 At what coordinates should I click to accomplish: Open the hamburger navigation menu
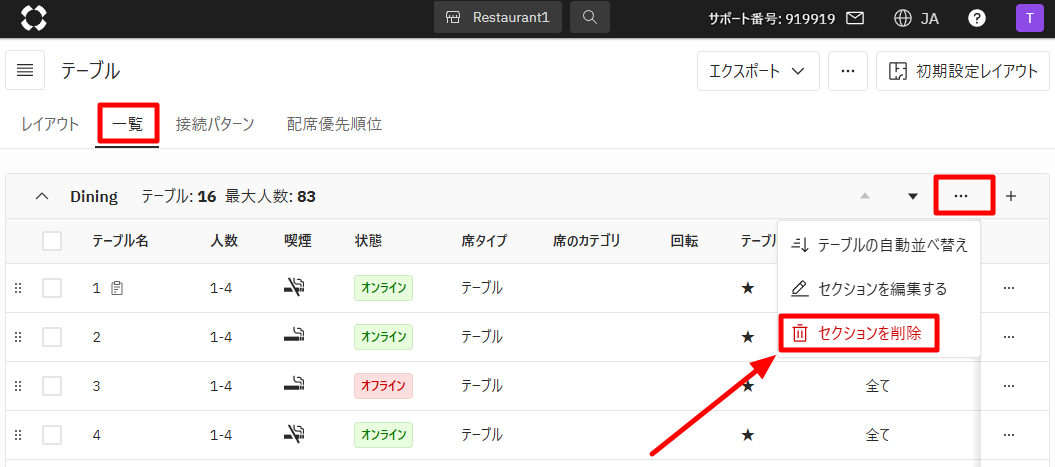coord(25,70)
